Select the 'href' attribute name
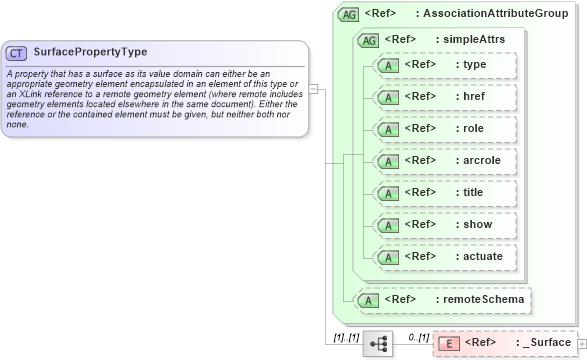This screenshot has width=587, height=360. [x=474, y=97]
